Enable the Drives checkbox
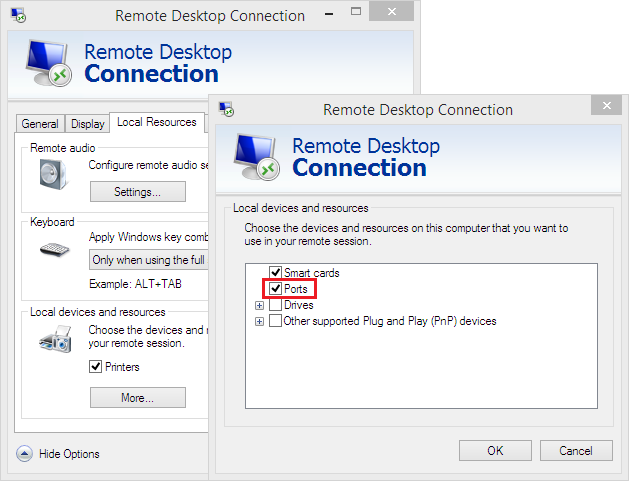Screen dimensions: 629x481 pyautogui.click(x=275, y=305)
